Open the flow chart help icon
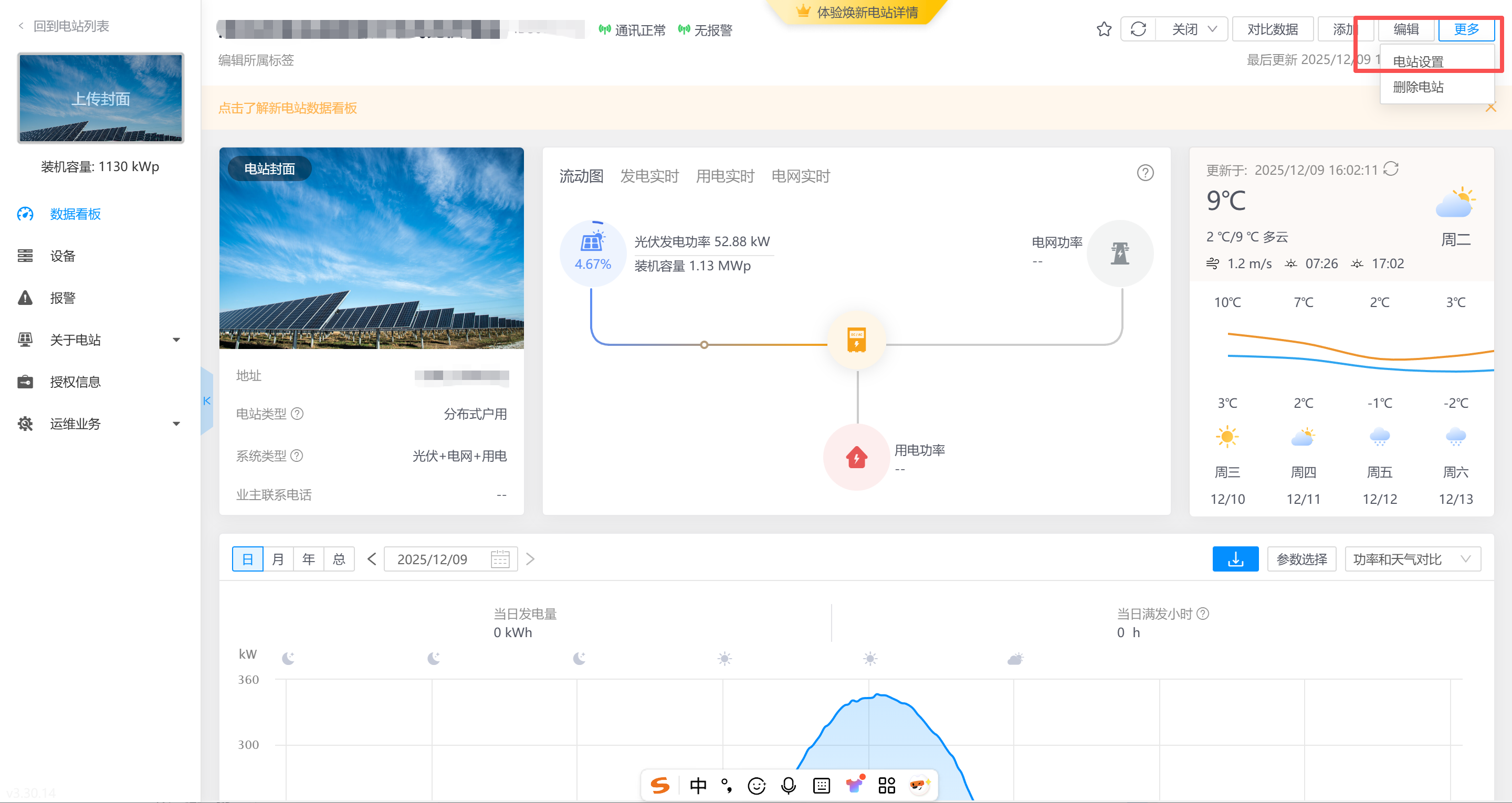The width and height of the screenshot is (1512, 803). (1144, 173)
